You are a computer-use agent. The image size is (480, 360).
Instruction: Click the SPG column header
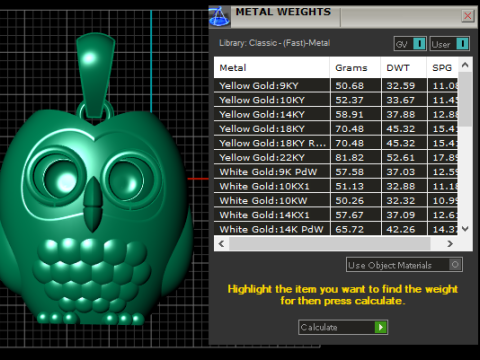point(442,68)
